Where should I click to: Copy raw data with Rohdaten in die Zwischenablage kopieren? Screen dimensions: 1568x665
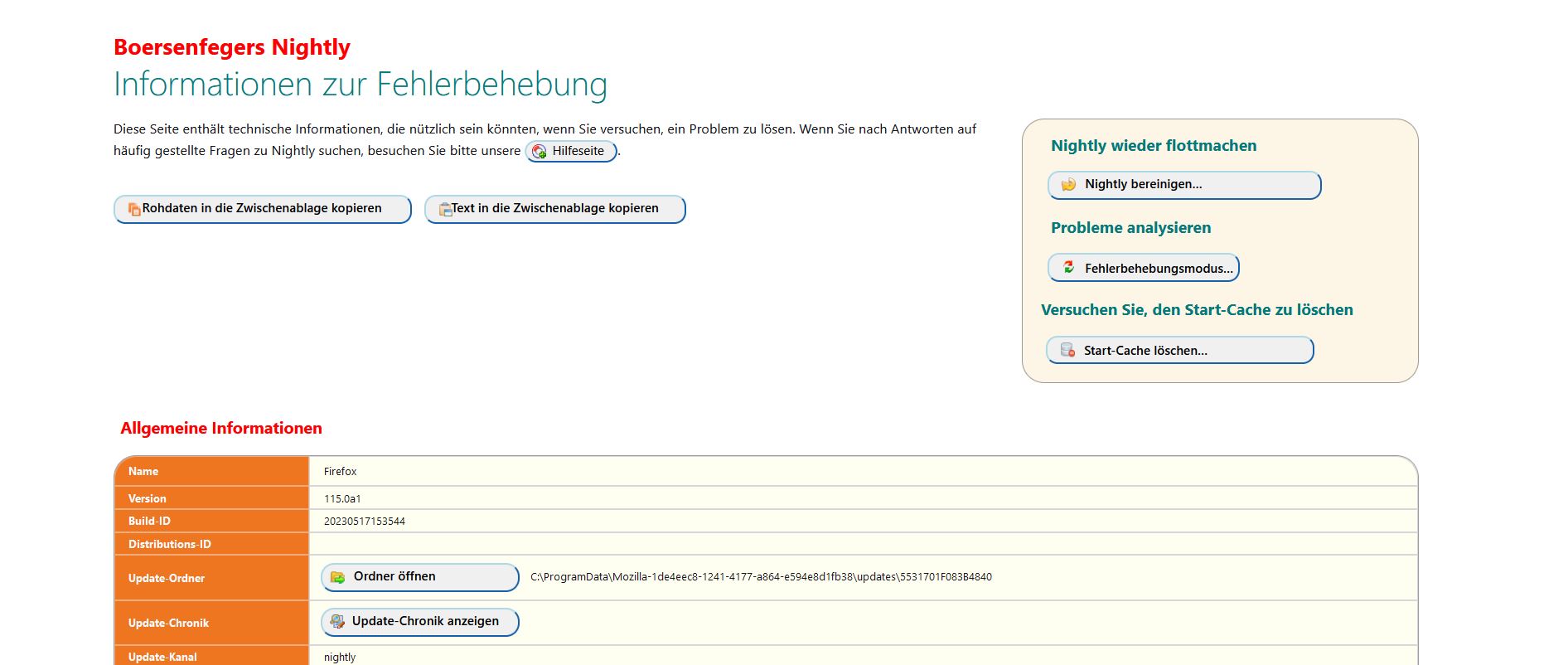263,209
